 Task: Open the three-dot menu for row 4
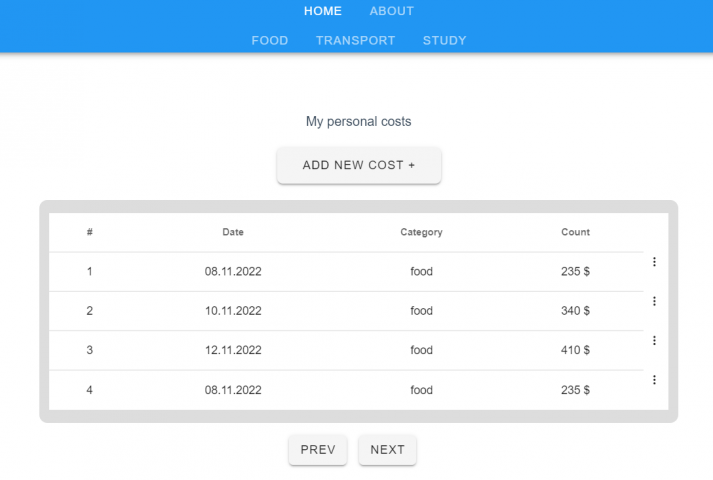[654, 380]
